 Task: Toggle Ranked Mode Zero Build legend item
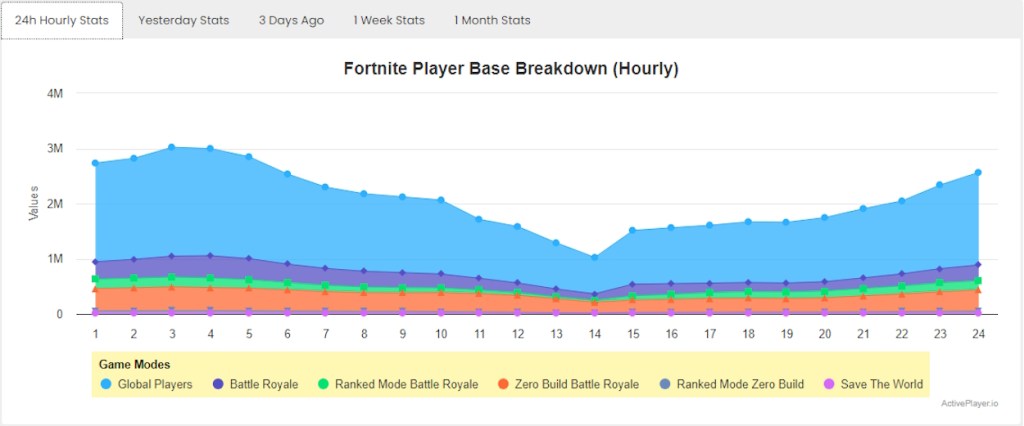[x=731, y=384]
